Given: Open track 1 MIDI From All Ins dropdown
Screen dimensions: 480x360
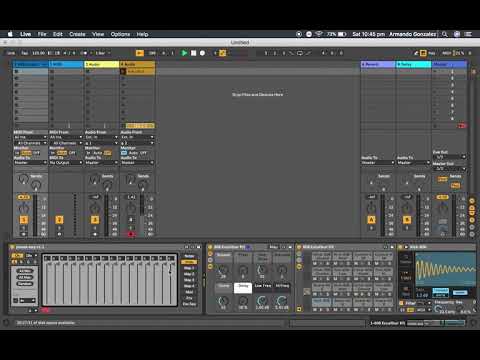Looking at the screenshot, I should pyautogui.click(x=30, y=137).
